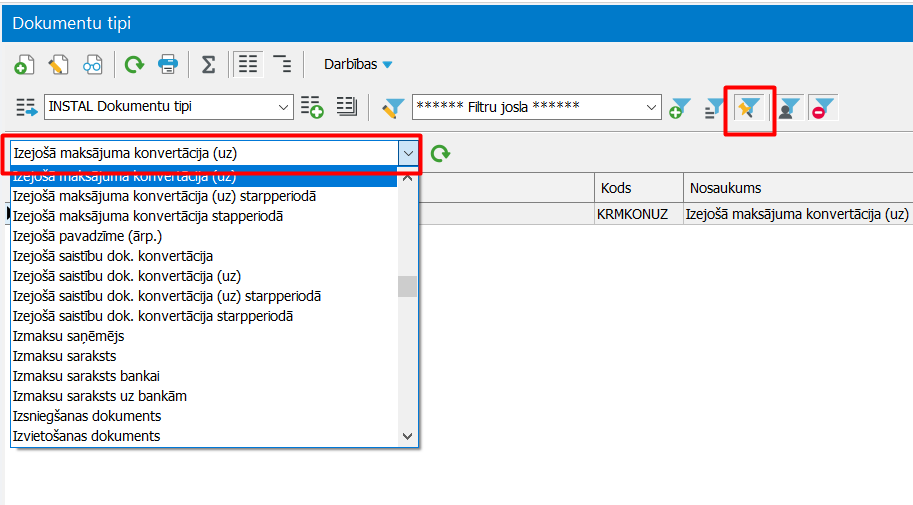The width and height of the screenshot is (913, 505).
Task: Click the Nosaukums cell Izejošā maksājuma konvertācija (uz)
Action: click(x=798, y=214)
